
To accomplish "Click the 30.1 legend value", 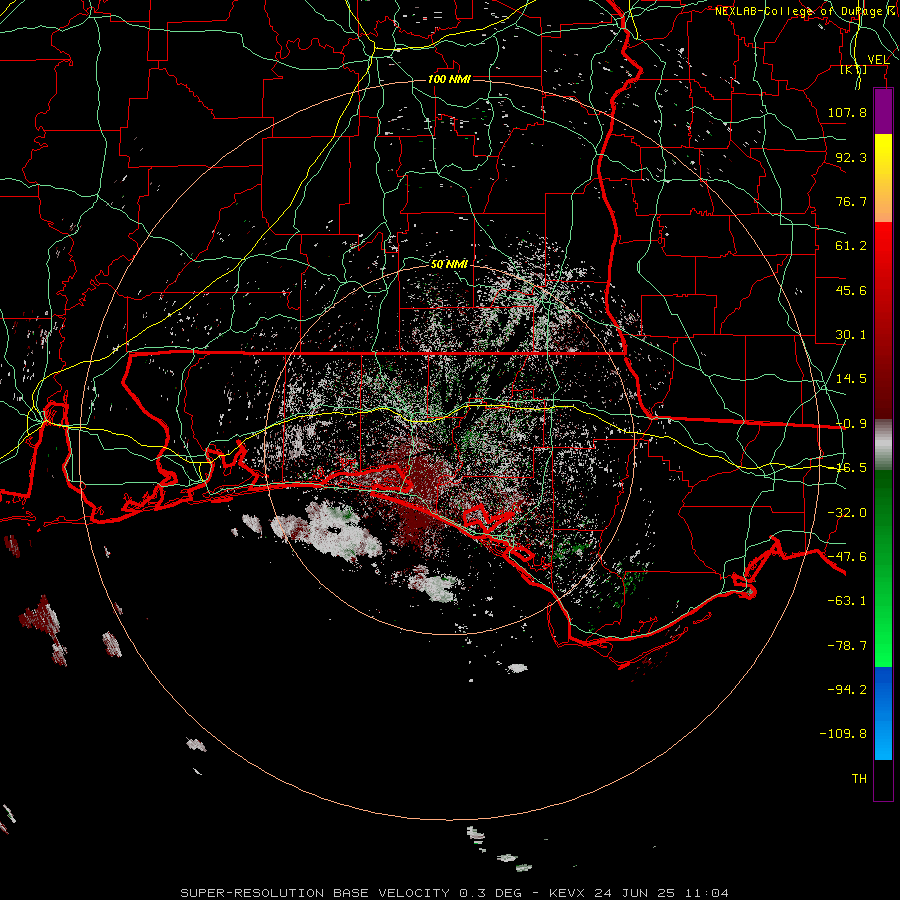I will click(851, 335).
